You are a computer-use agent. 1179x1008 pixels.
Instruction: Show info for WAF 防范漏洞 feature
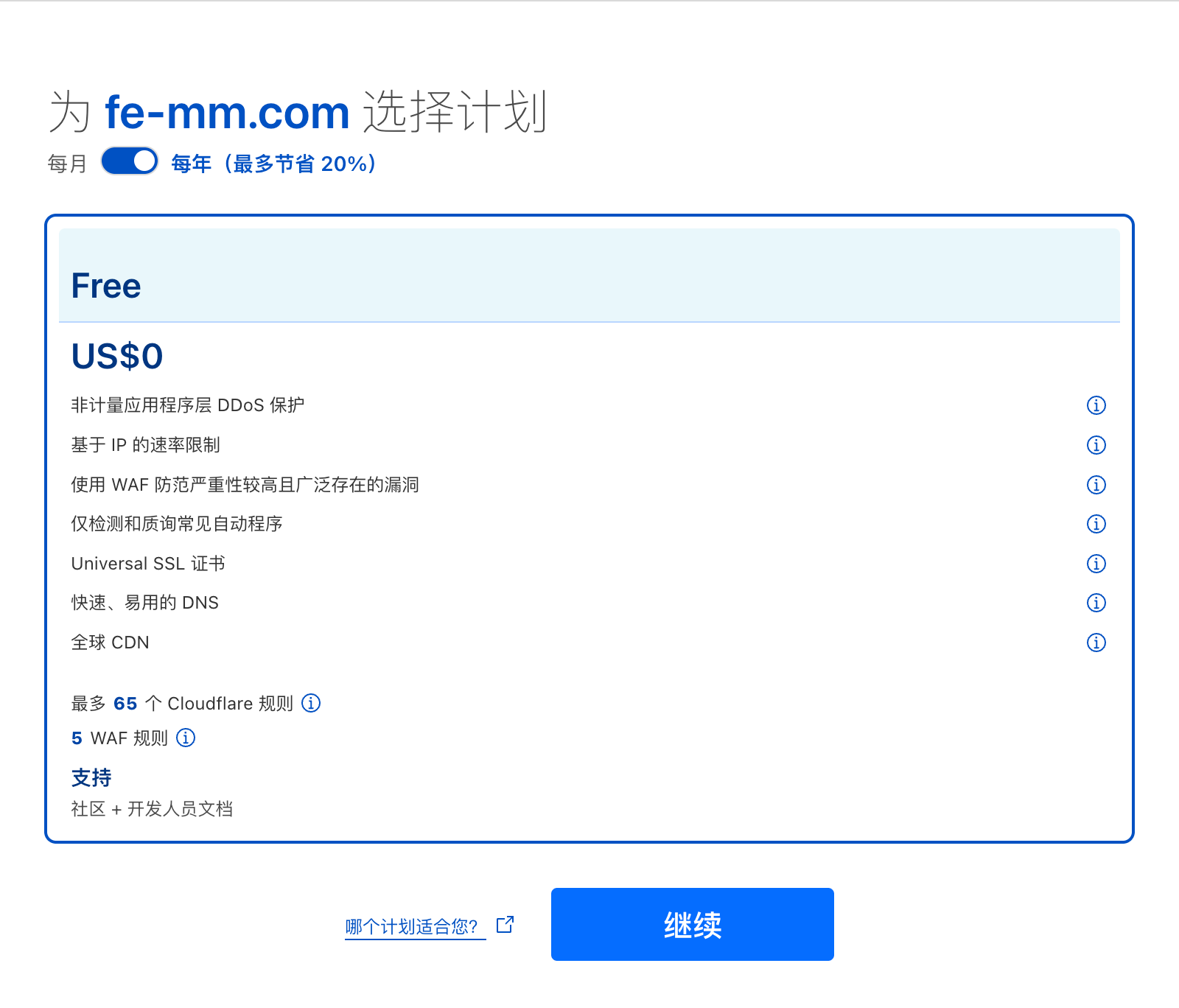click(x=1096, y=485)
